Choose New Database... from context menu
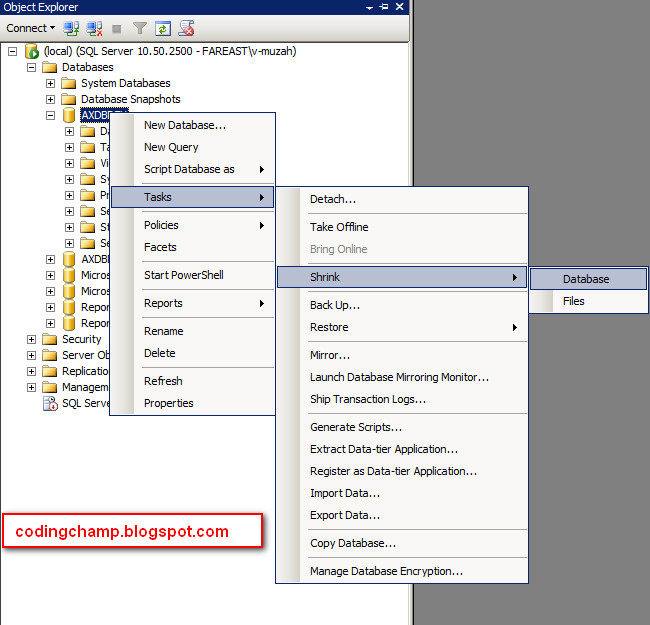 pos(192,125)
